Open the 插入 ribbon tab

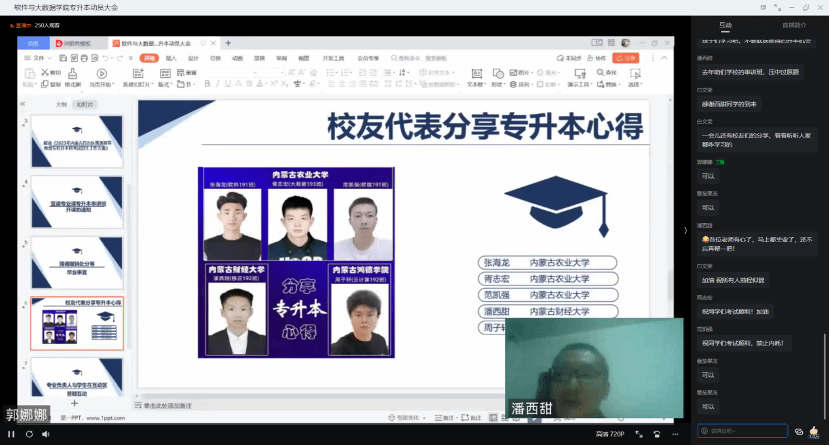[171, 58]
